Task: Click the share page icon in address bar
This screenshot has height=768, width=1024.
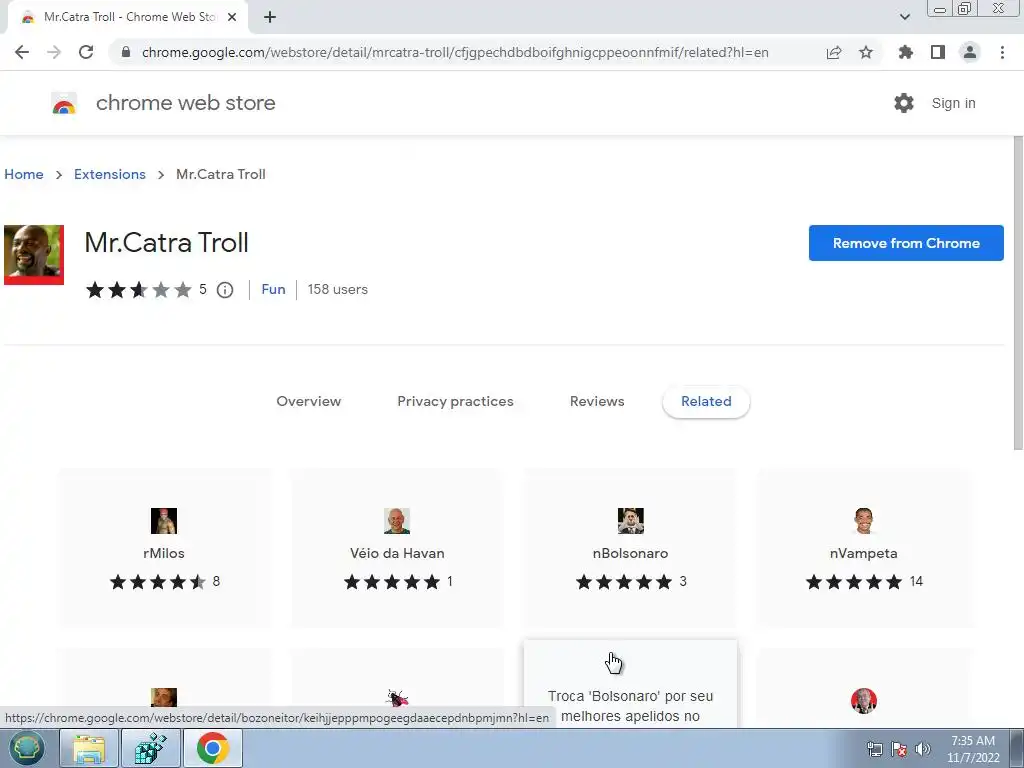Action: pyautogui.click(x=834, y=52)
